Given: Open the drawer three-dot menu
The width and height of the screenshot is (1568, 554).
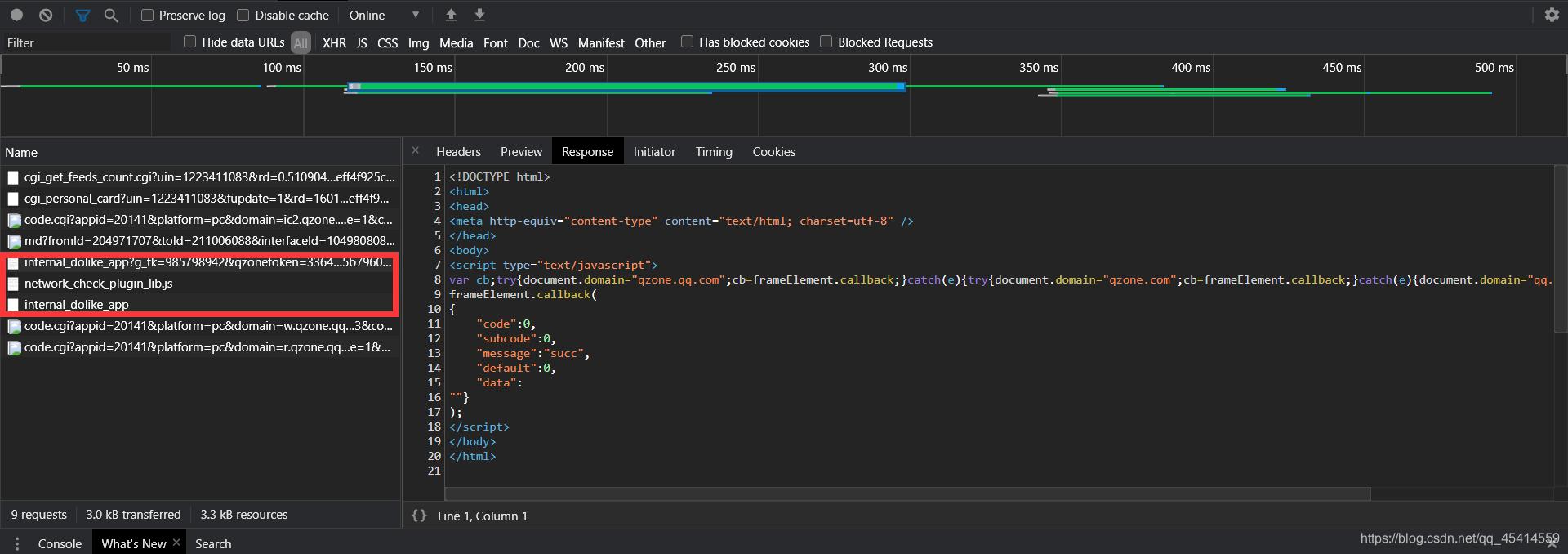Looking at the screenshot, I should point(16,543).
